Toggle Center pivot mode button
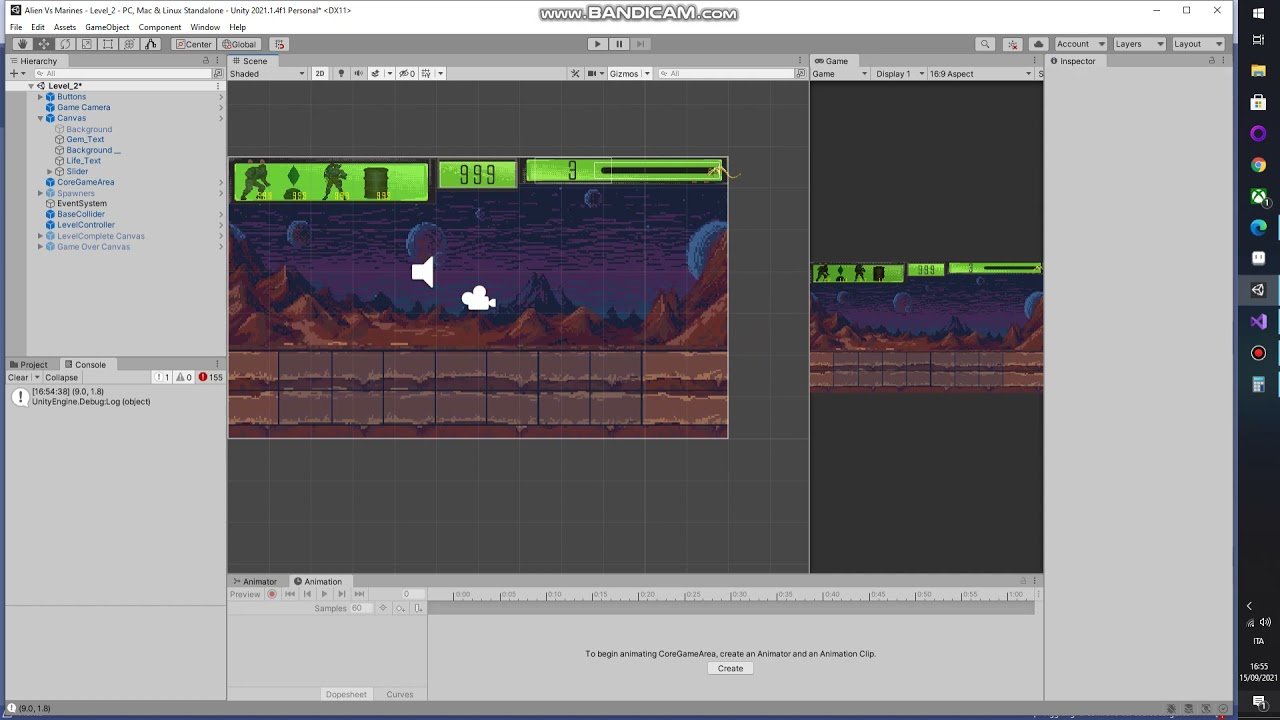The image size is (1280, 720). tap(193, 44)
